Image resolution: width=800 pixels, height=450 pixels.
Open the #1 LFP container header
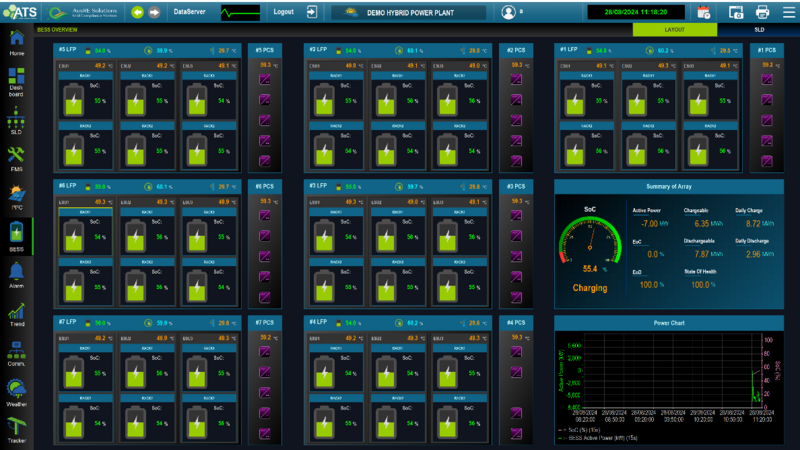point(648,51)
